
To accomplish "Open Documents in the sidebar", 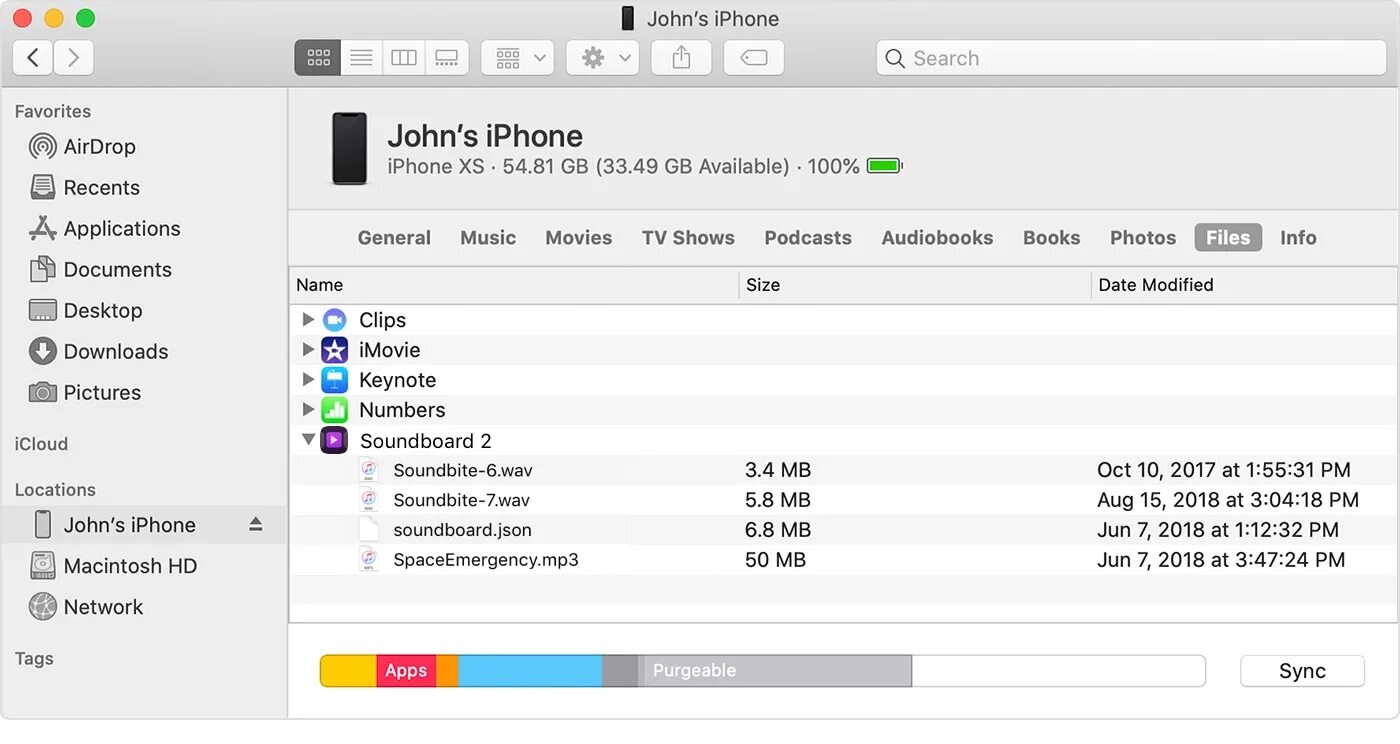I will coord(101,269).
